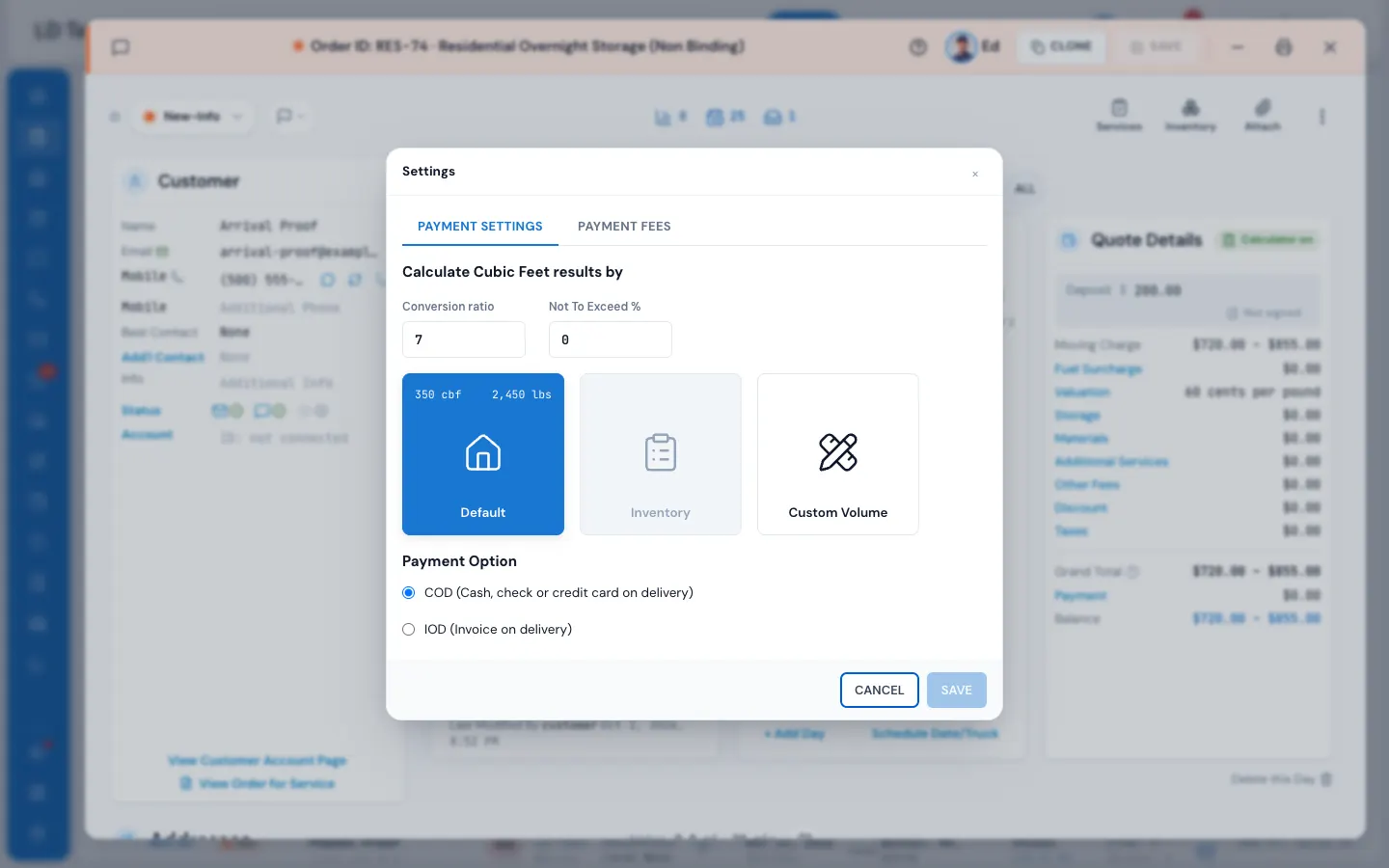The image size is (1389, 868).
Task: Click View Customer Account Page link
Action: tap(257, 760)
